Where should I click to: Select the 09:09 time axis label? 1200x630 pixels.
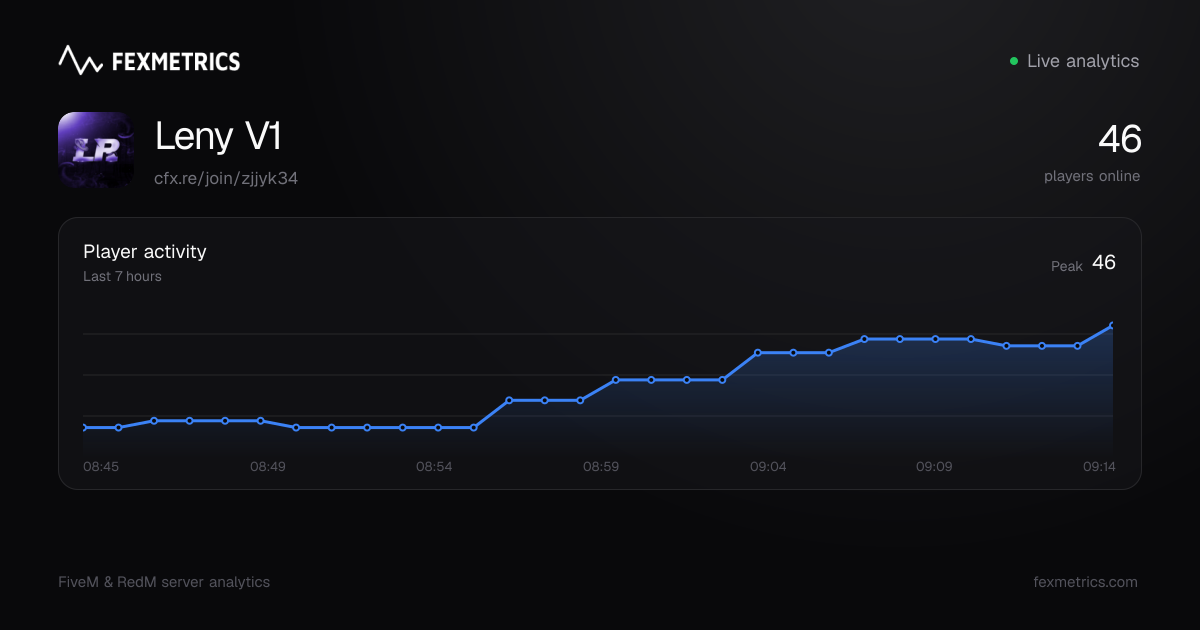tap(934, 467)
